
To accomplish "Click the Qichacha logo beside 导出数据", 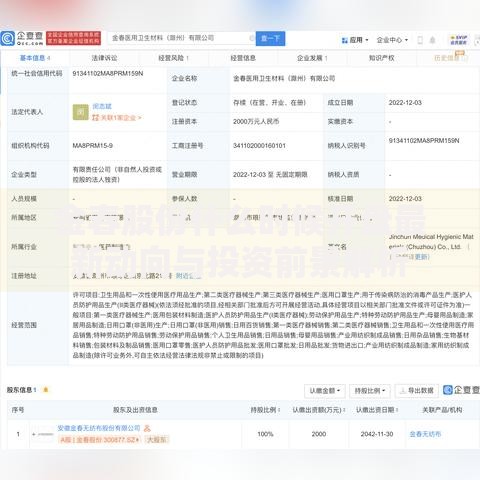I will [x=462, y=390].
